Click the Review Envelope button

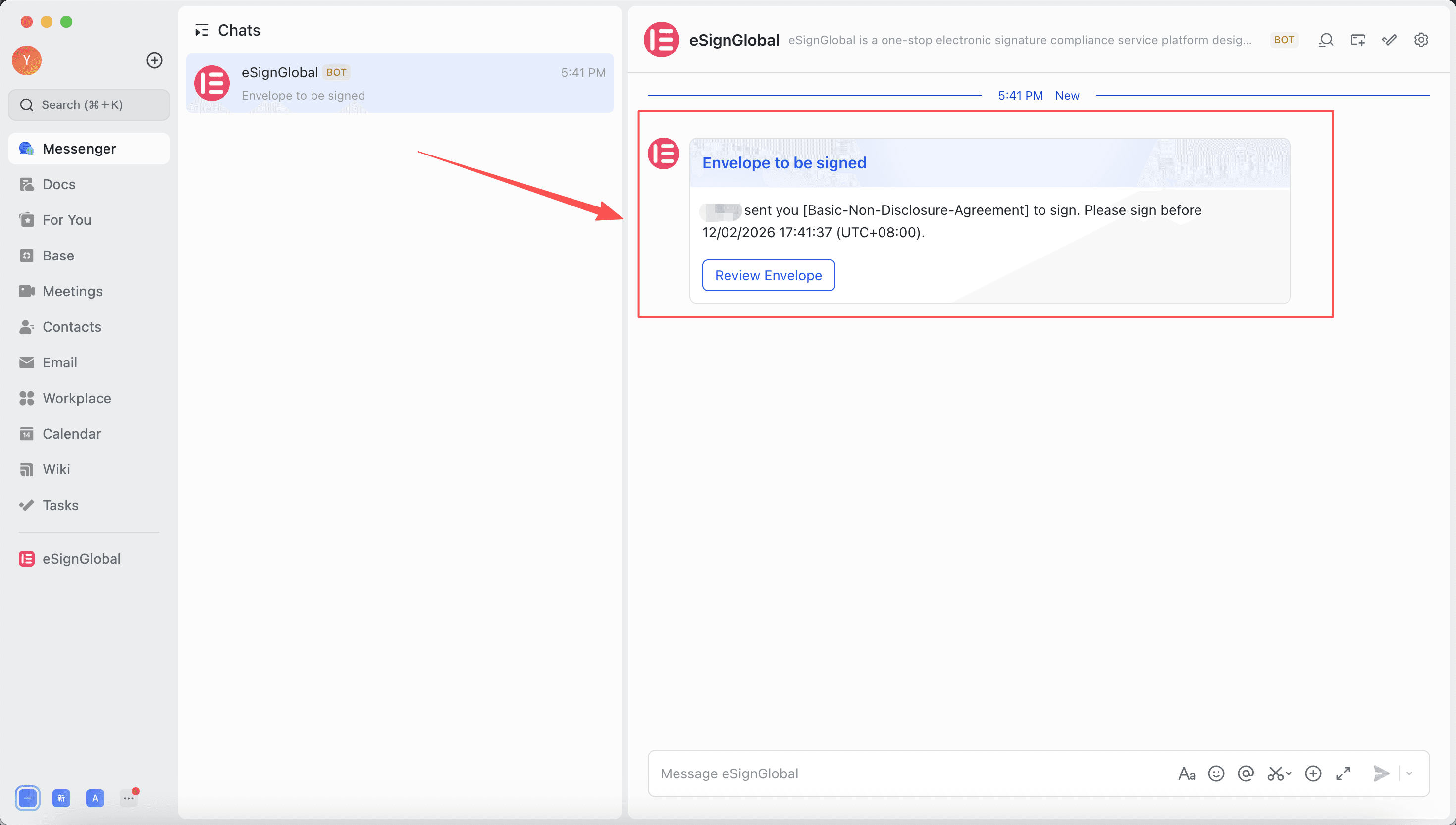pyautogui.click(x=768, y=275)
